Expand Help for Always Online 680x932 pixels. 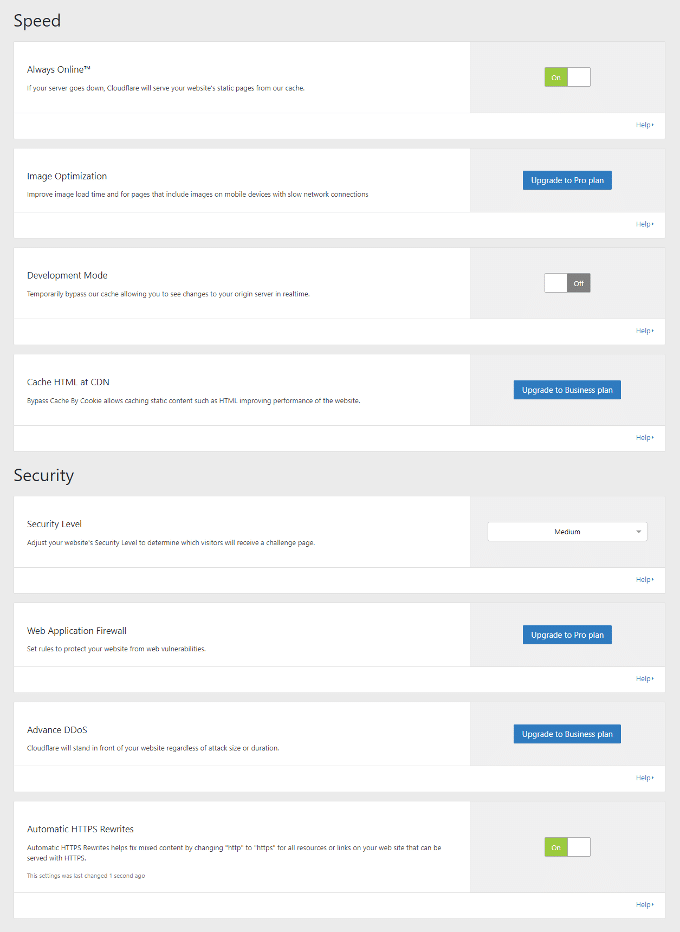tap(644, 125)
